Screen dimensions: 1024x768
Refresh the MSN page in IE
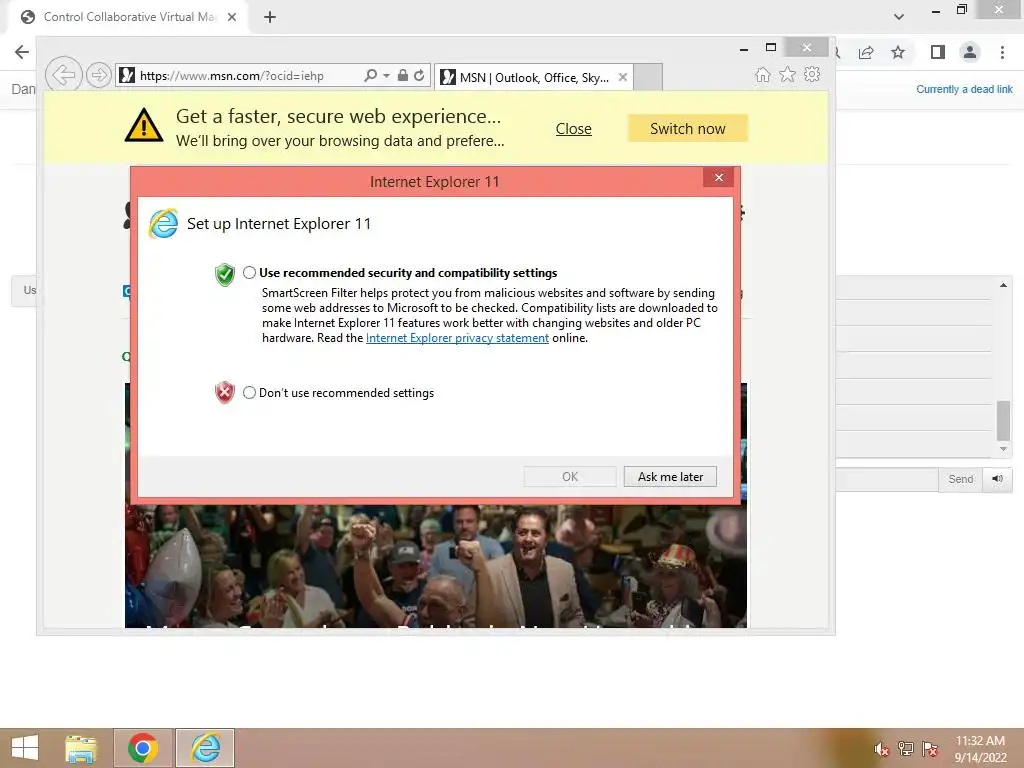tap(419, 75)
